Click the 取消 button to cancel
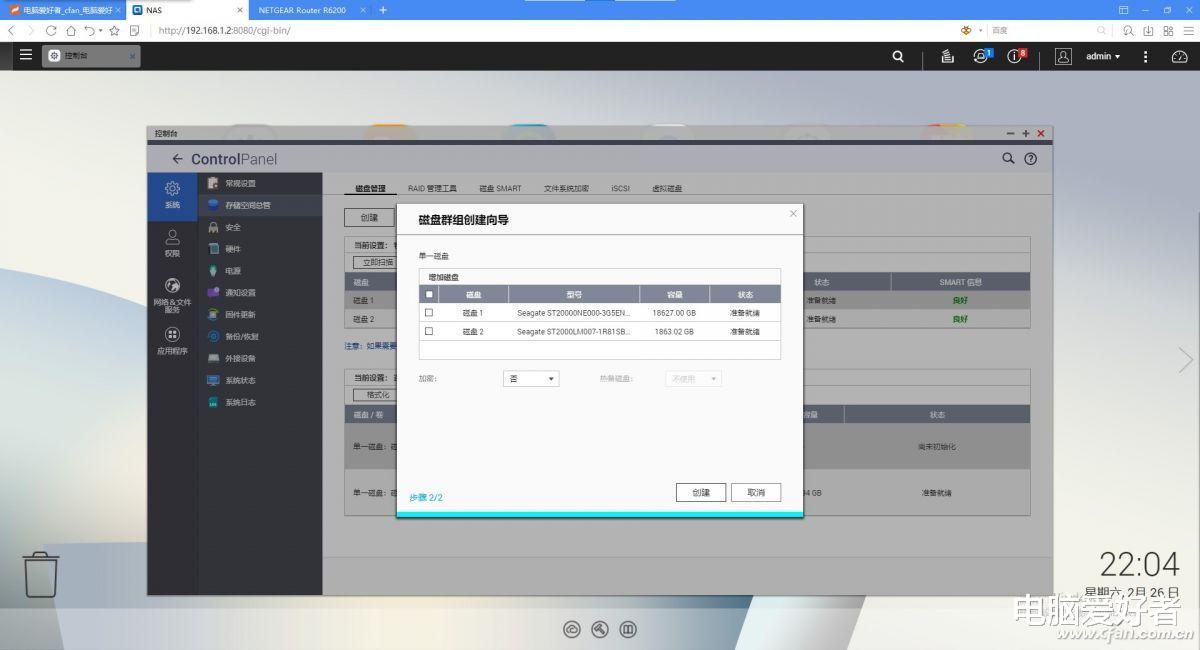This screenshot has width=1200, height=650. (755, 492)
